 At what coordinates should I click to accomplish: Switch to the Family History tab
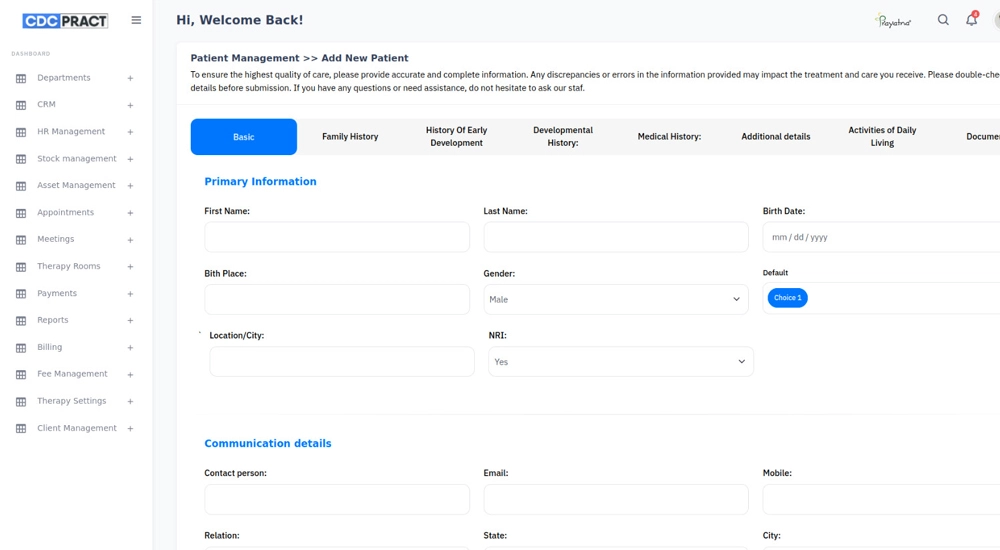(350, 137)
